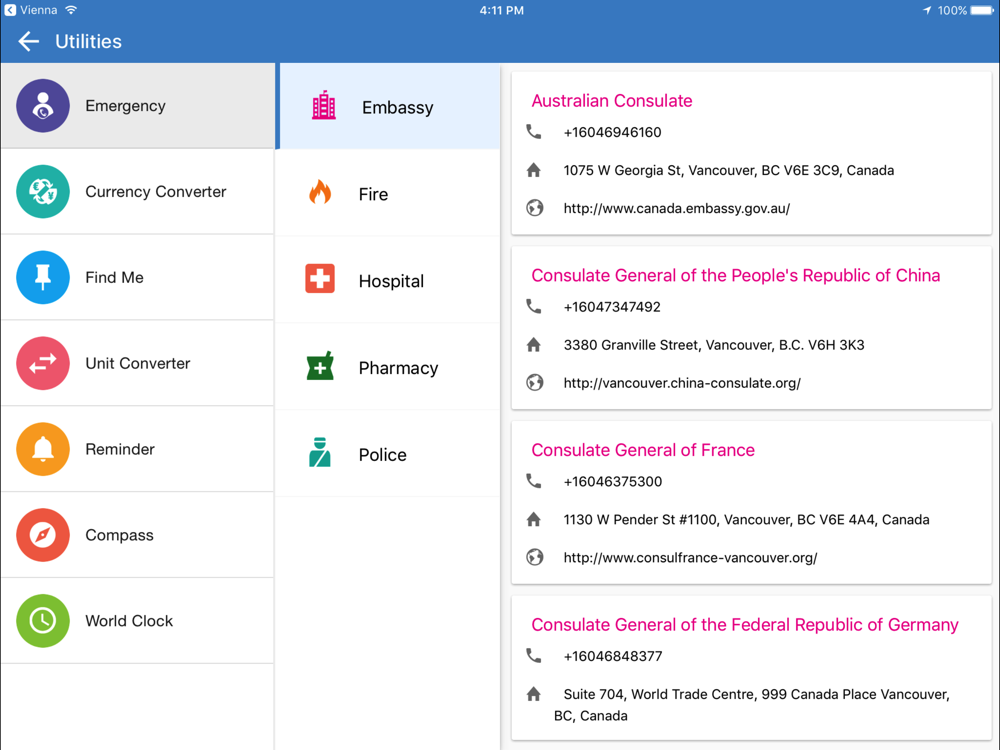Select the Police category
This screenshot has height=750, width=1000.
389,453
